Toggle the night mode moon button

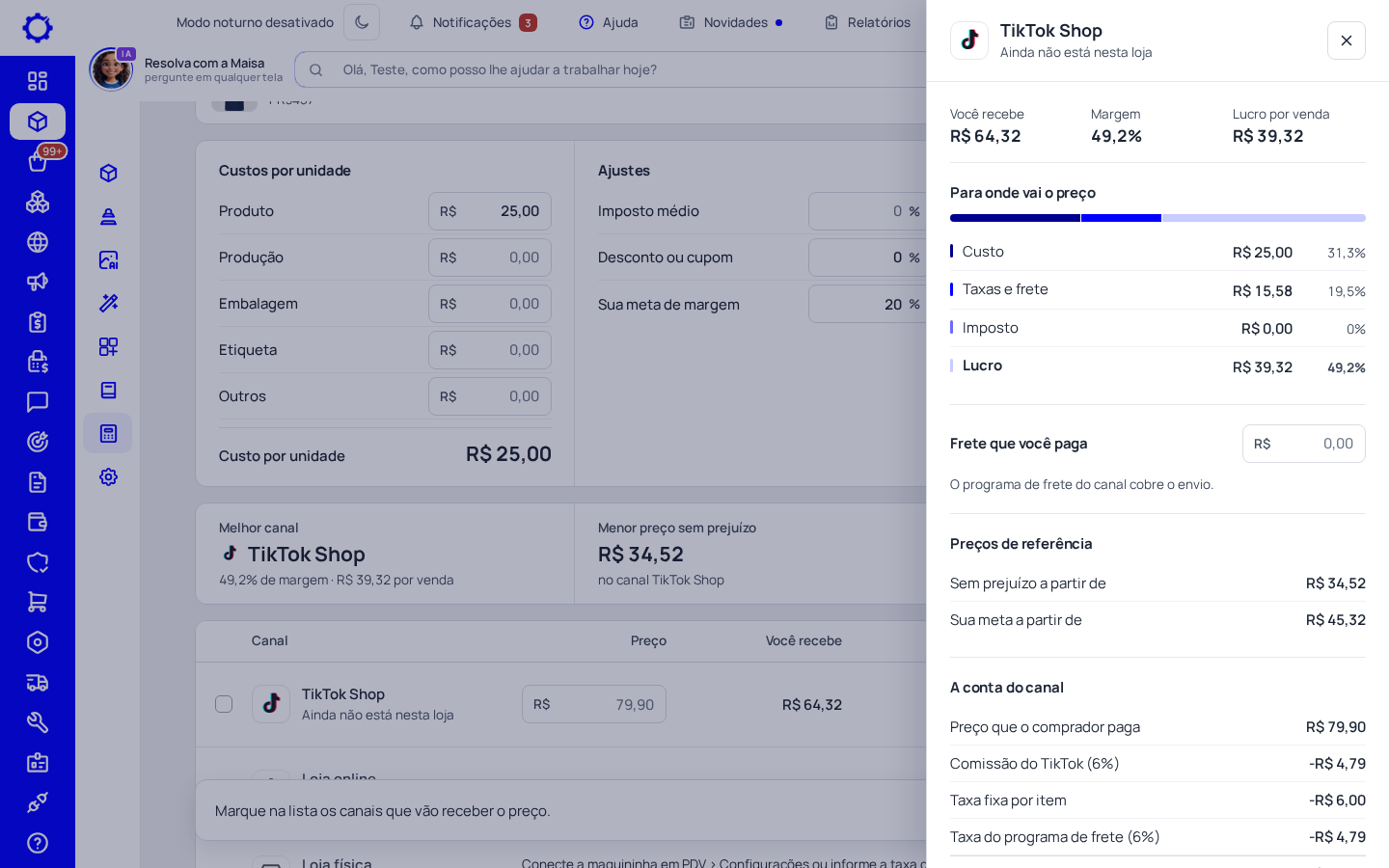362,22
